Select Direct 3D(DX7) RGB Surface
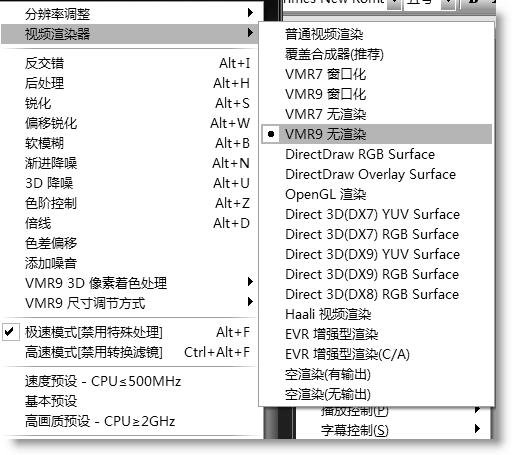This screenshot has width=512, height=455. point(377,234)
